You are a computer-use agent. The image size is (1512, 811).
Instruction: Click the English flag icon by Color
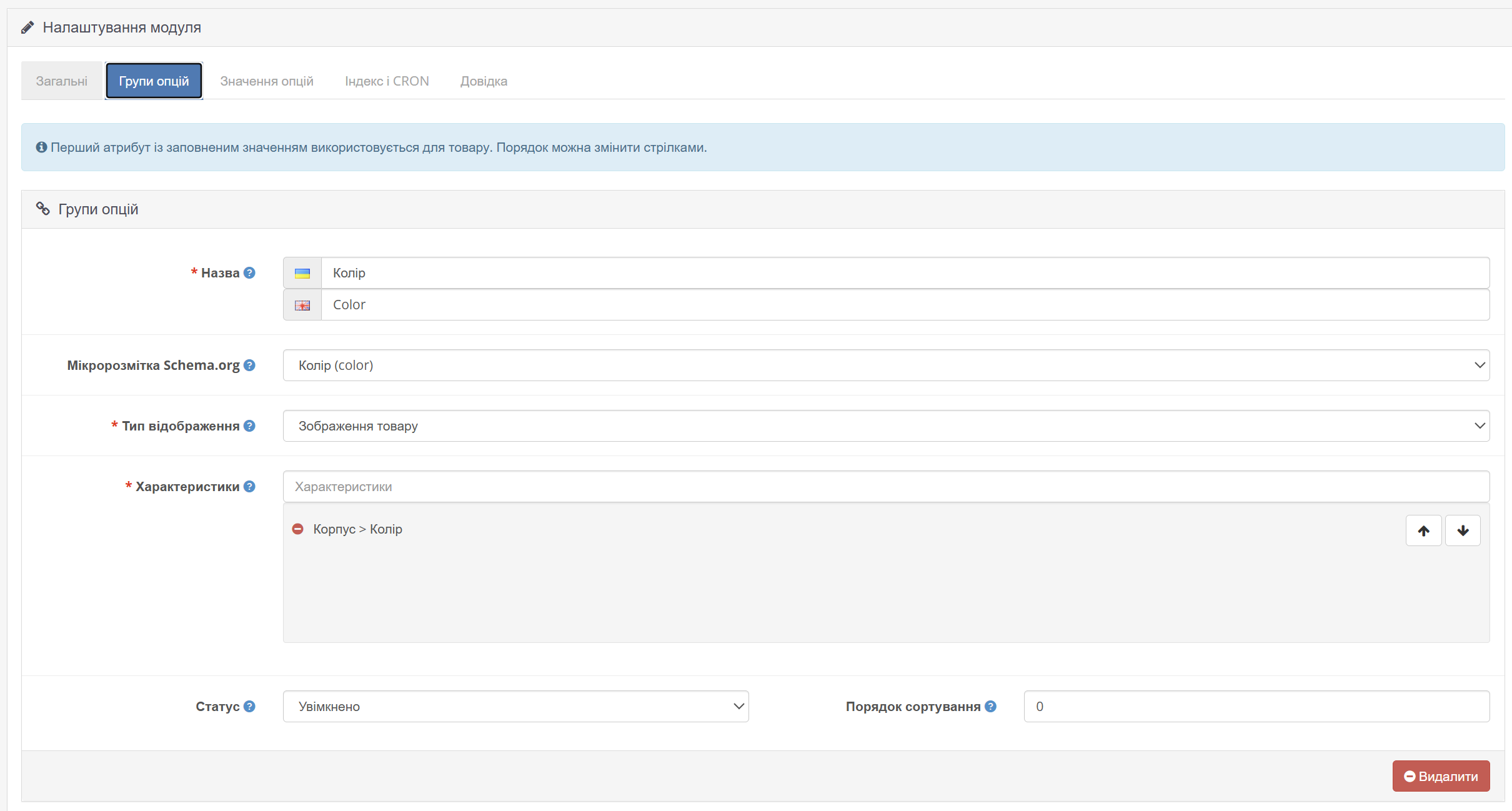pos(302,305)
